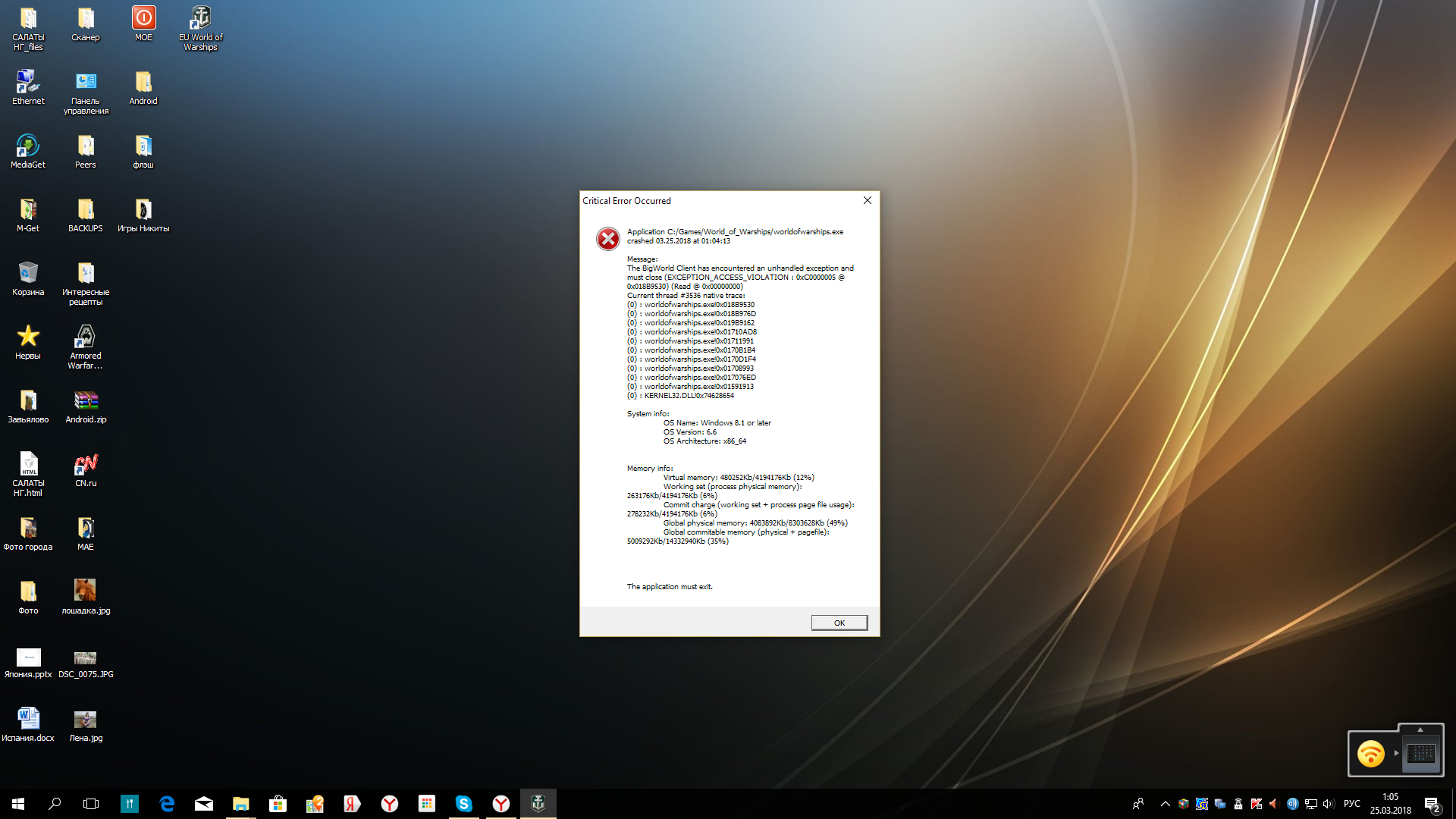Open taskbar search magnifier
Image resolution: width=1456 pixels, height=819 pixels.
pyautogui.click(x=55, y=804)
